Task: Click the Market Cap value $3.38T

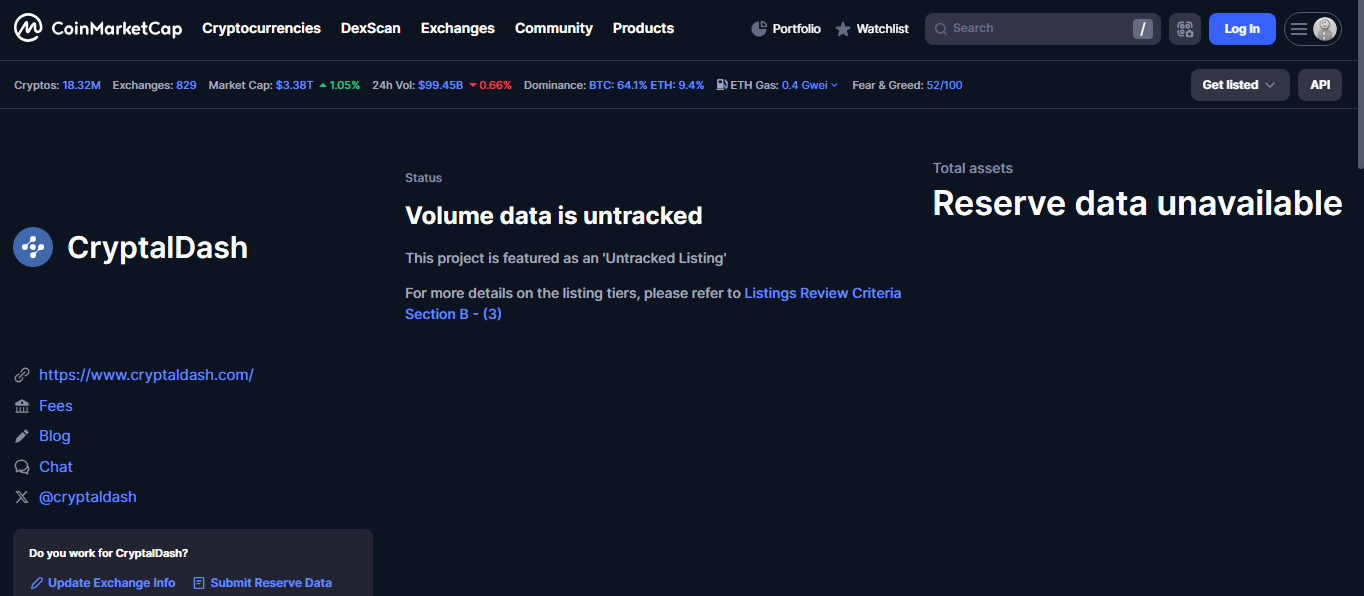Action: [x=294, y=85]
